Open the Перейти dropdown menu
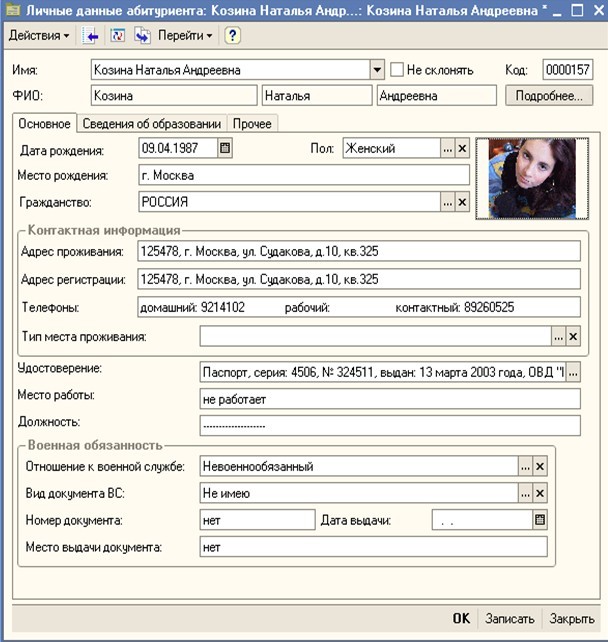The image size is (608, 642). click(x=185, y=36)
